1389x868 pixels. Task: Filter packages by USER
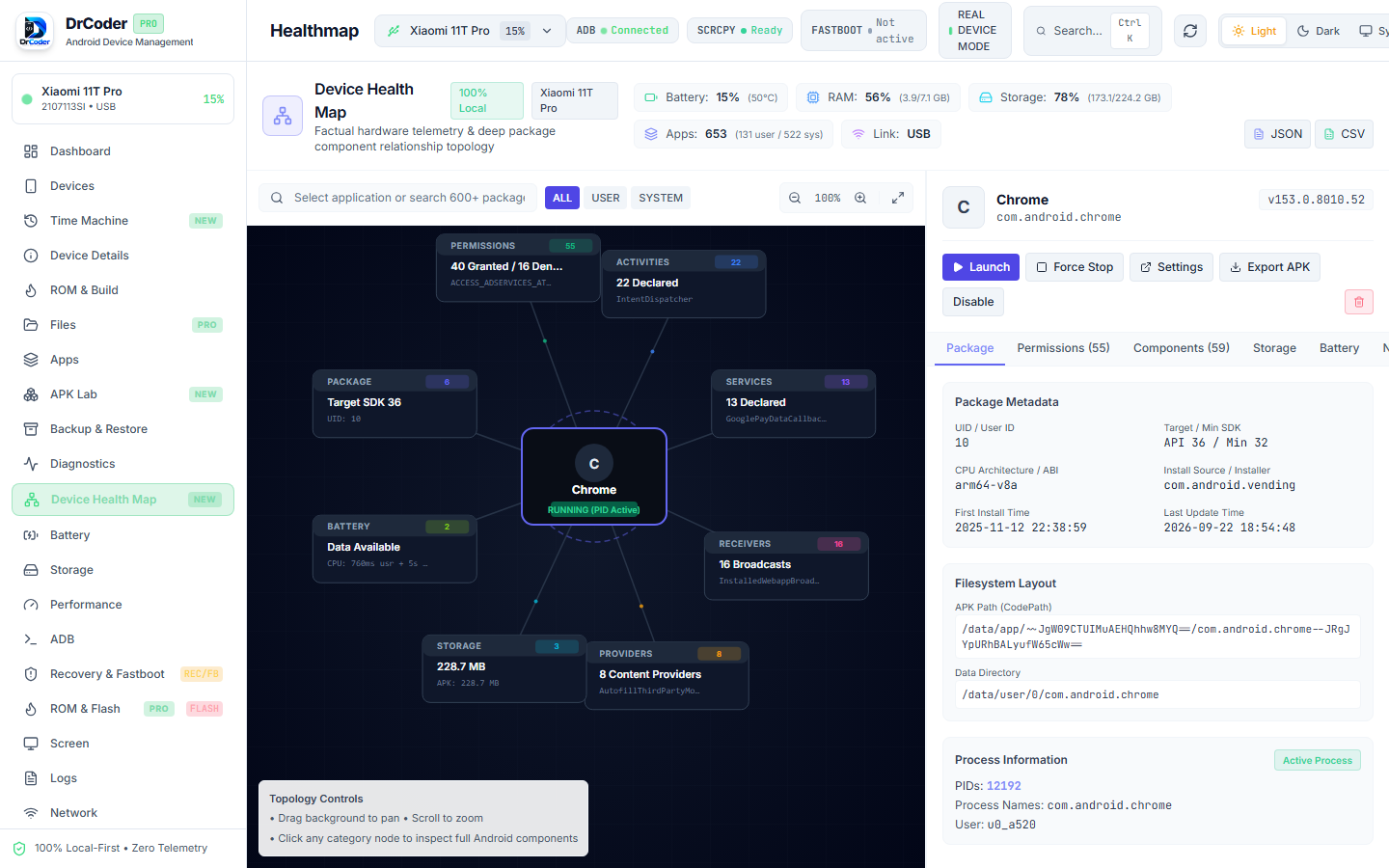[606, 198]
